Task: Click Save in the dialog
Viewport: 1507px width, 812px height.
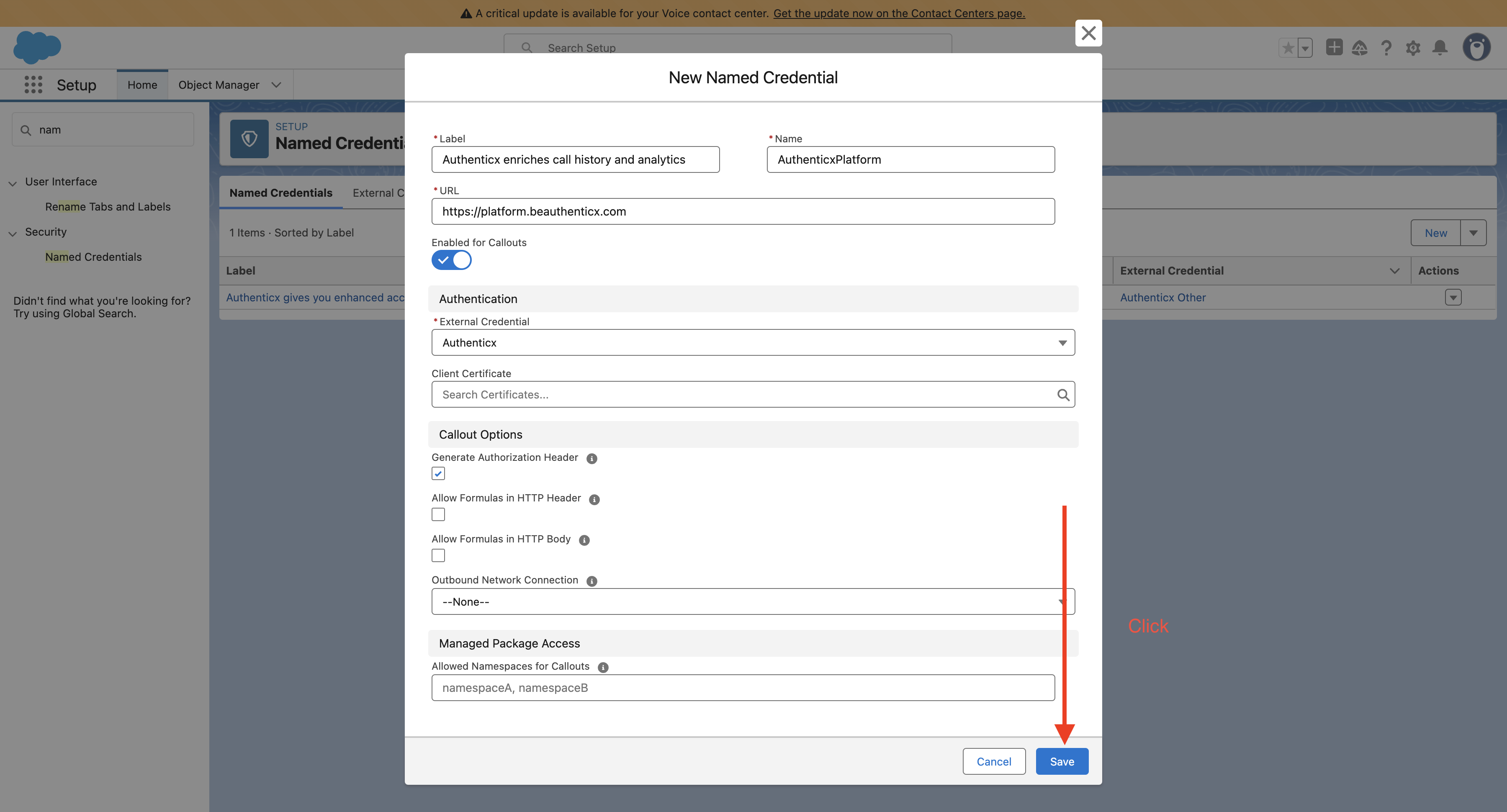Action: (1062, 761)
